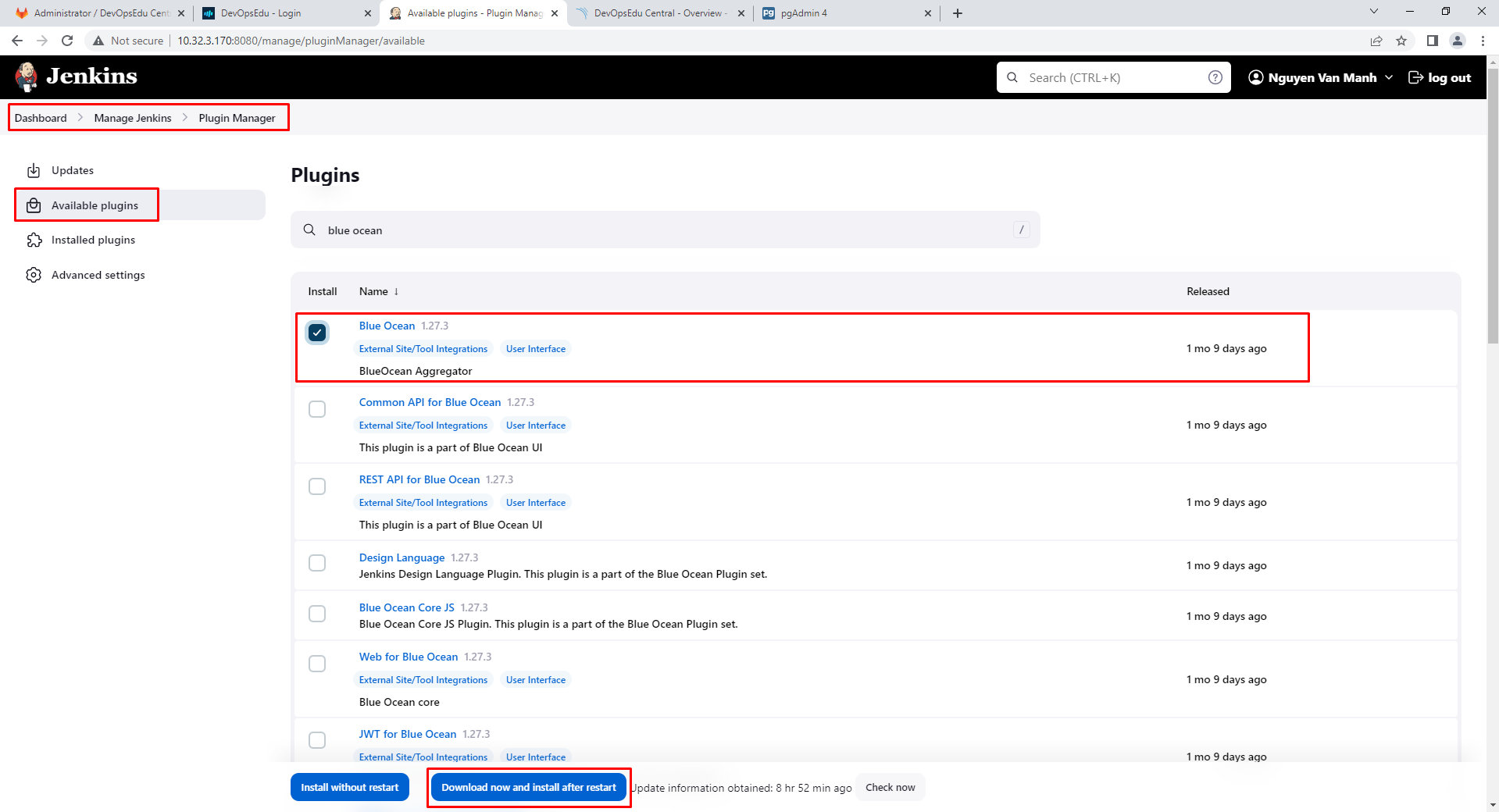Open the share page icon in address bar

click(x=1376, y=41)
